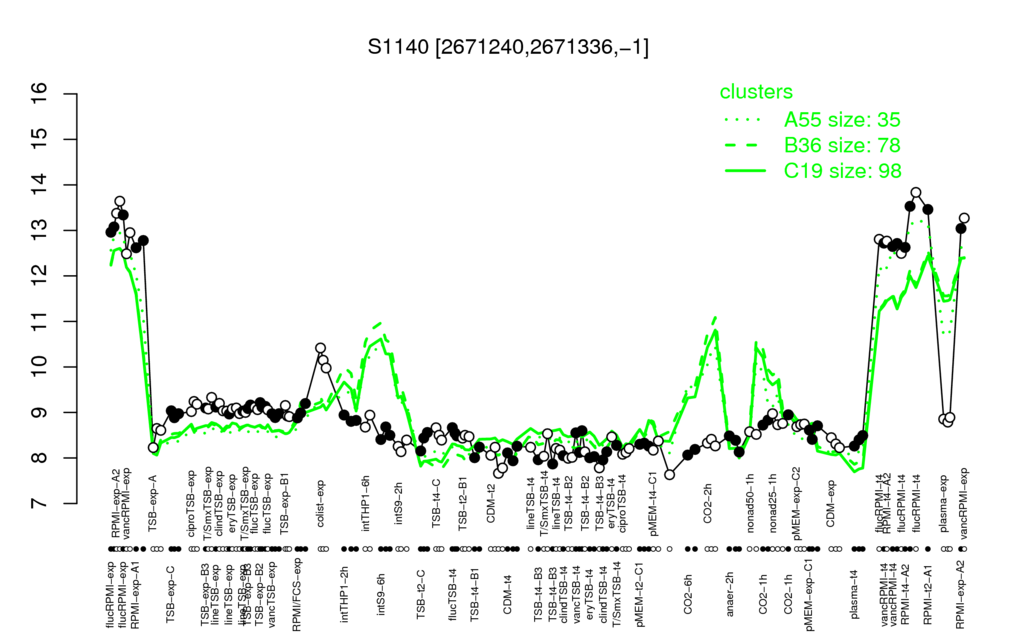Select the 'clusters' legend heading
Screen dimensions: 1024x640
756,92
